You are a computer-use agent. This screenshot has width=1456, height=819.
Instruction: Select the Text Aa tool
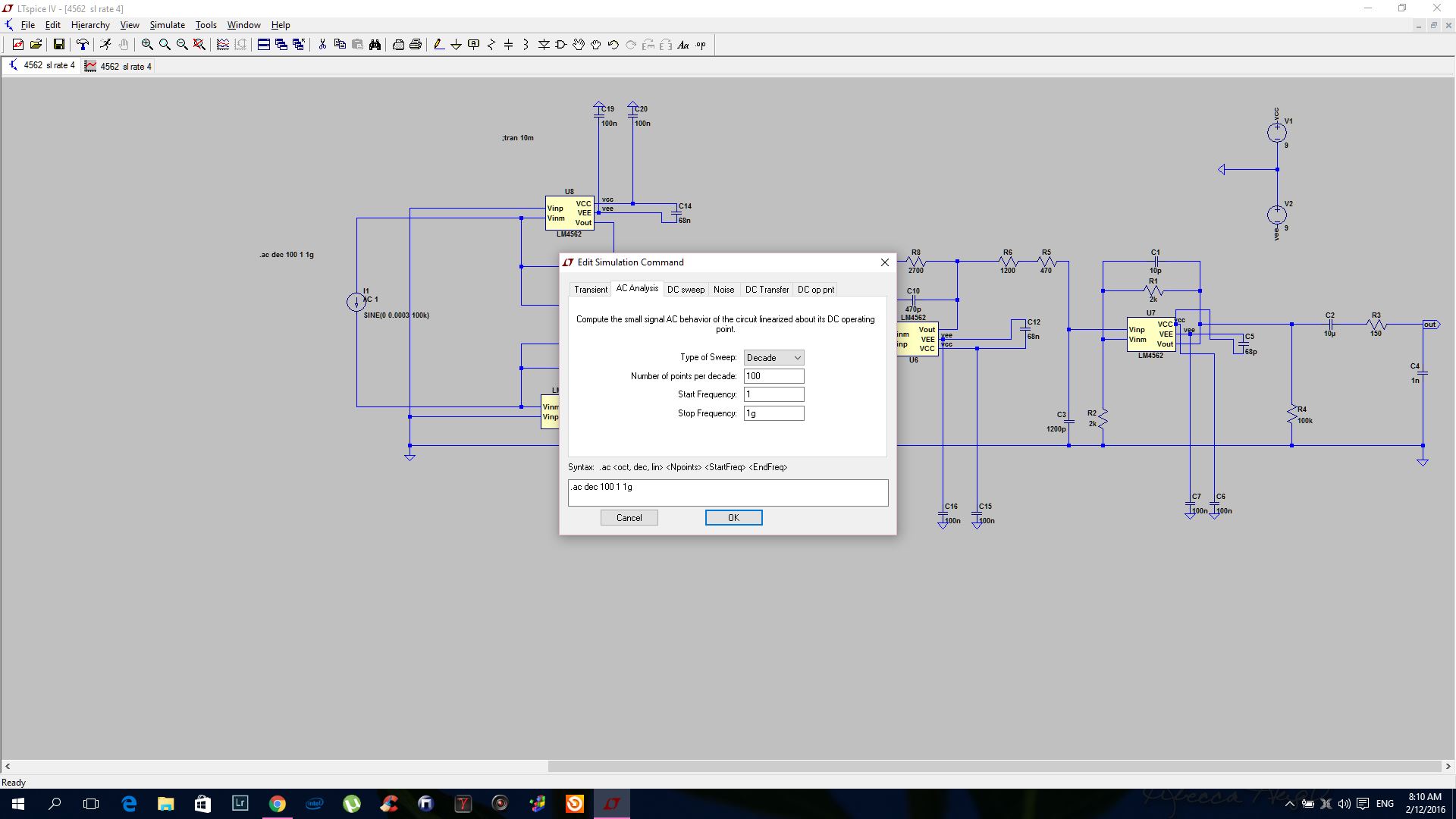pos(683,45)
